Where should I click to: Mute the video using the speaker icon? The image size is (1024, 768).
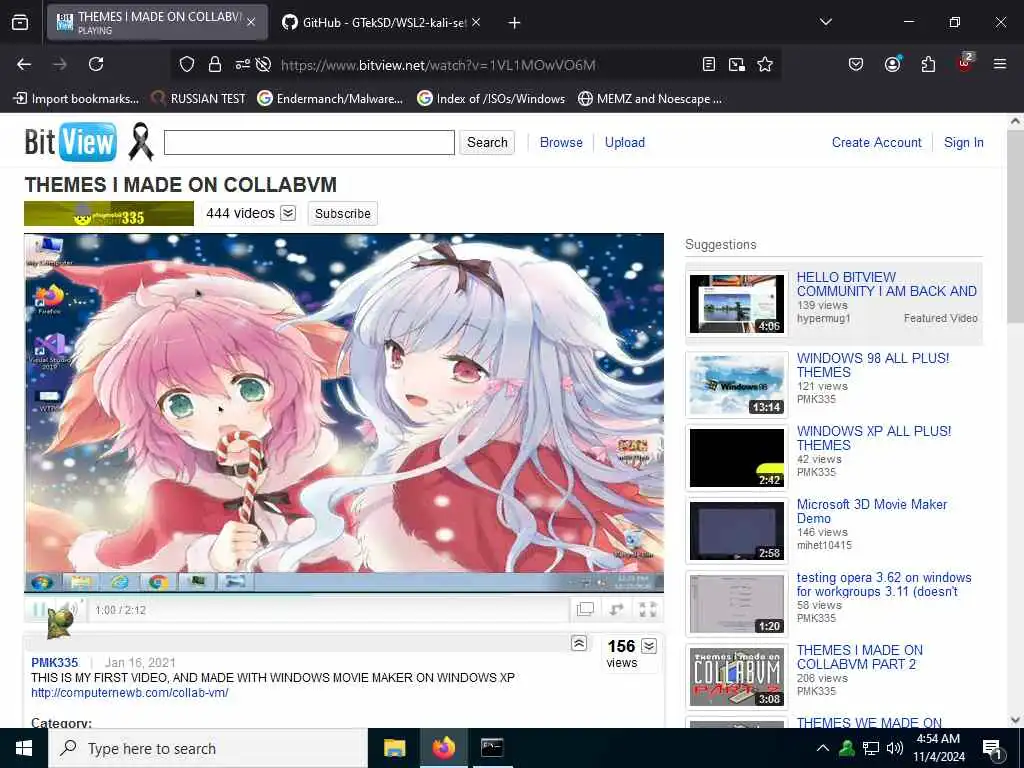point(71,609)
